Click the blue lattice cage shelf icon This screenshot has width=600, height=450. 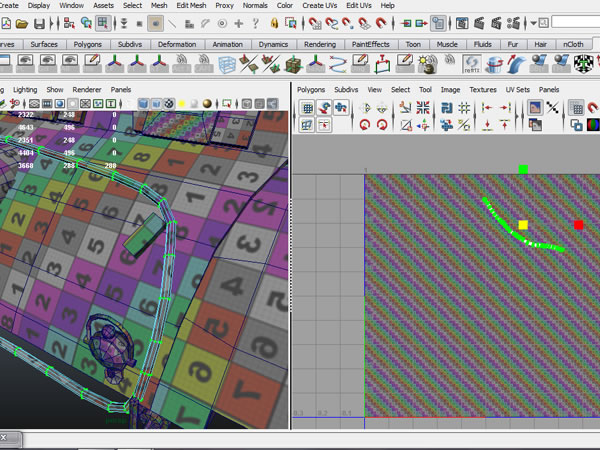tap(227, 64)
